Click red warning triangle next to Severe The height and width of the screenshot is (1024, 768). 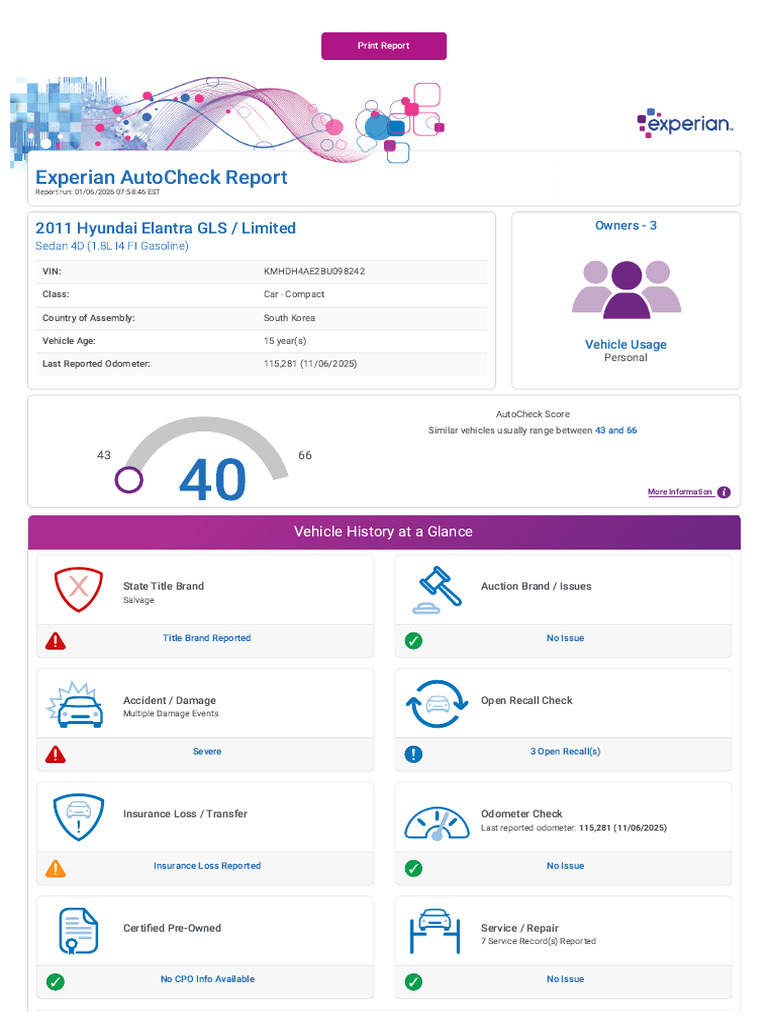point(56,754)
